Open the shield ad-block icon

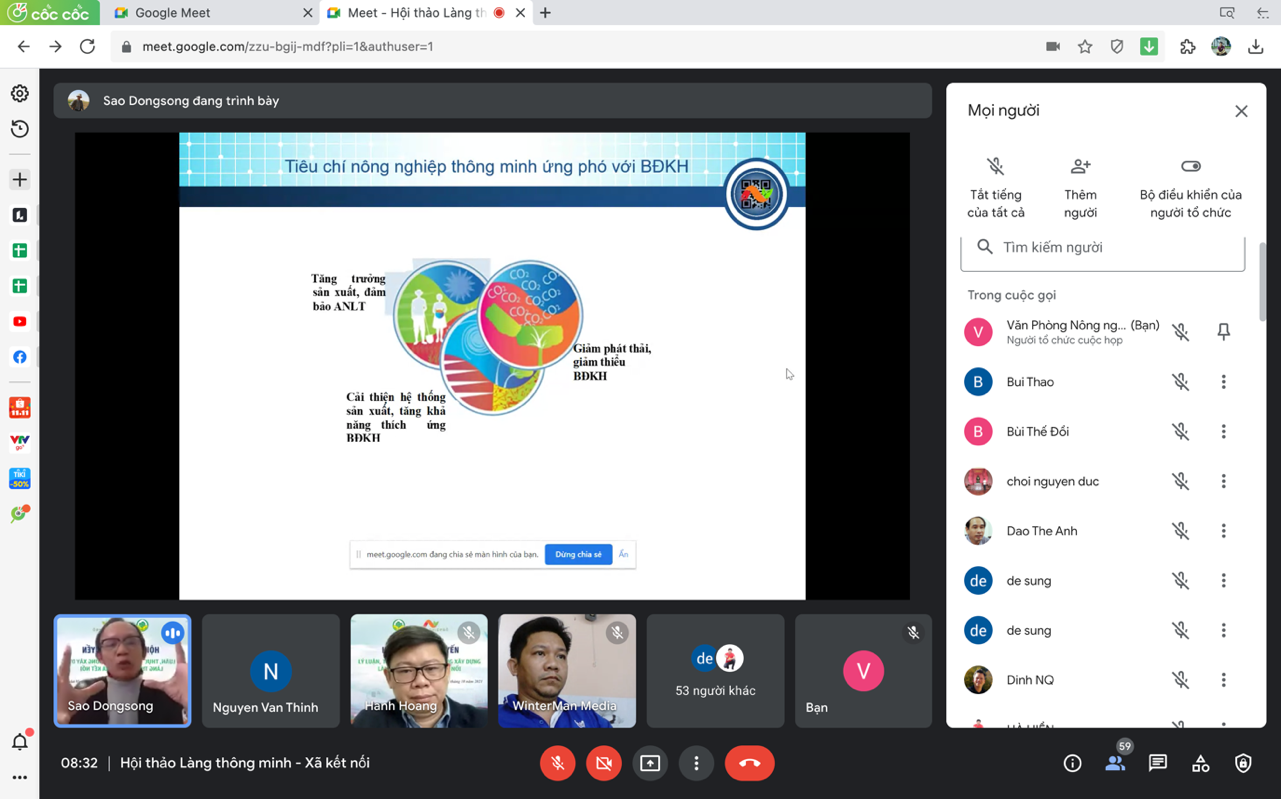(x=1117, y=47)
